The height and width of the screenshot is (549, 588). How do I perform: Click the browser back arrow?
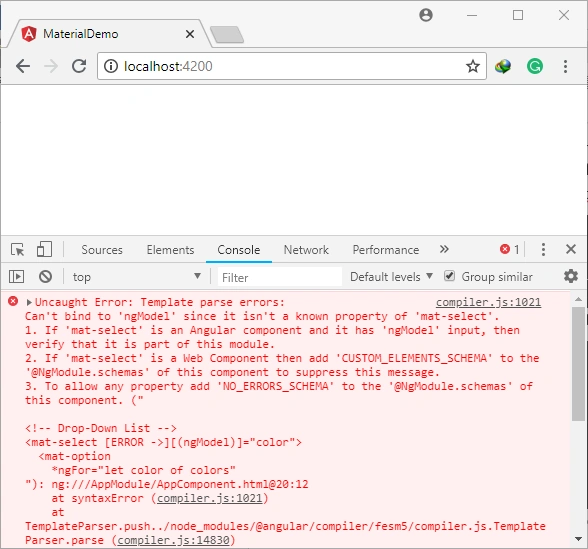pos(23,66)
